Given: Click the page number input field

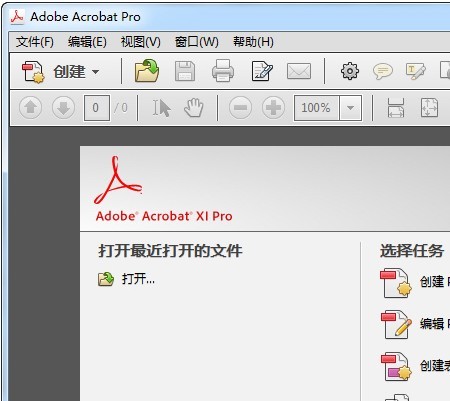Looking at the screenshot, I should [96, 108].
